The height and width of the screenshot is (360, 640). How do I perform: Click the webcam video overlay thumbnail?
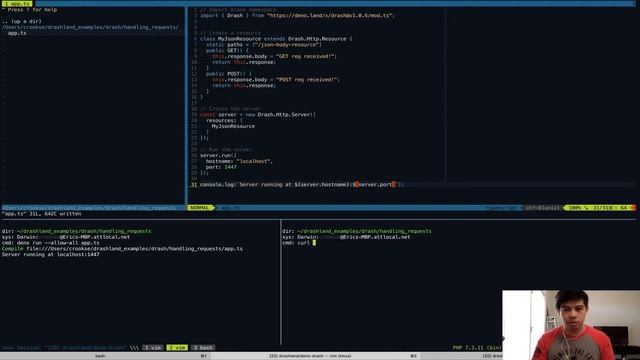pos(571,325)
